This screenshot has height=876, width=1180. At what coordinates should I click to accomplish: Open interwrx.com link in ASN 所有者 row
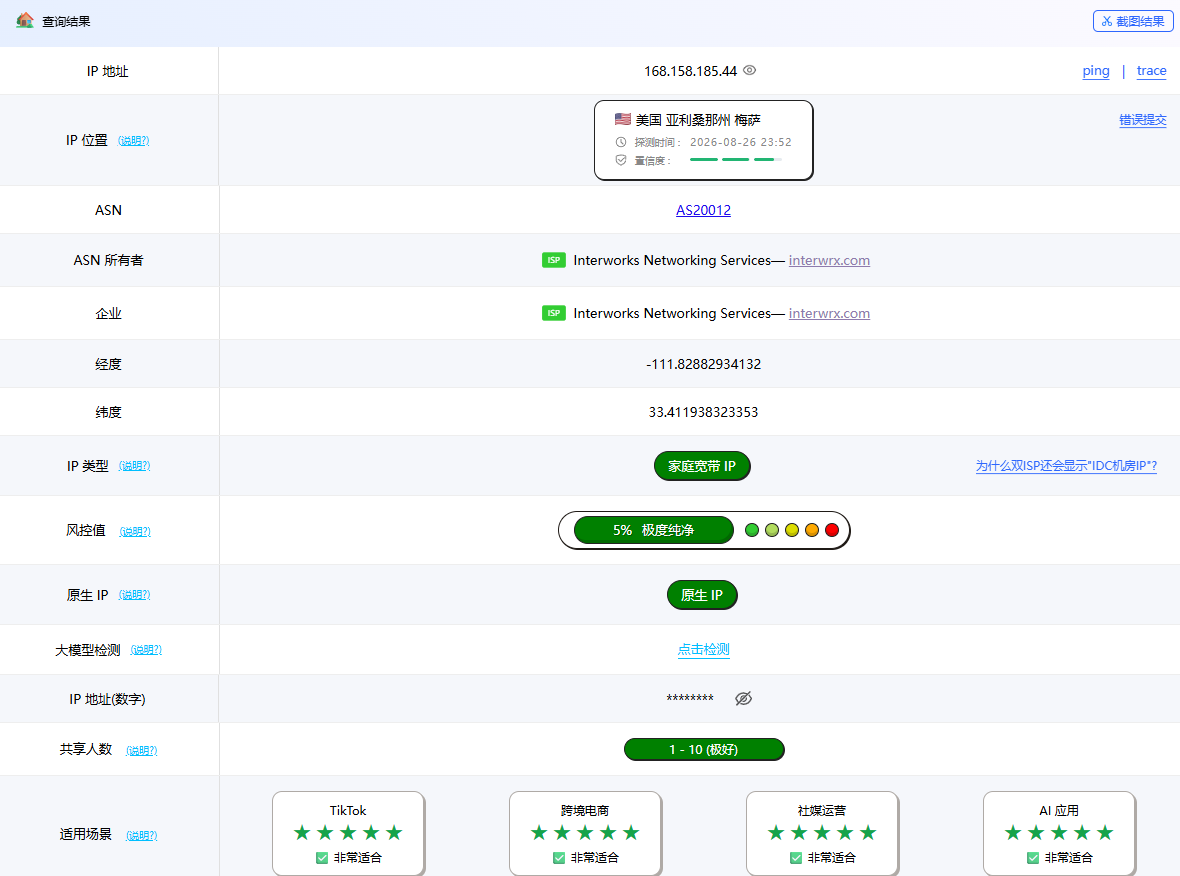coord(829,260)
